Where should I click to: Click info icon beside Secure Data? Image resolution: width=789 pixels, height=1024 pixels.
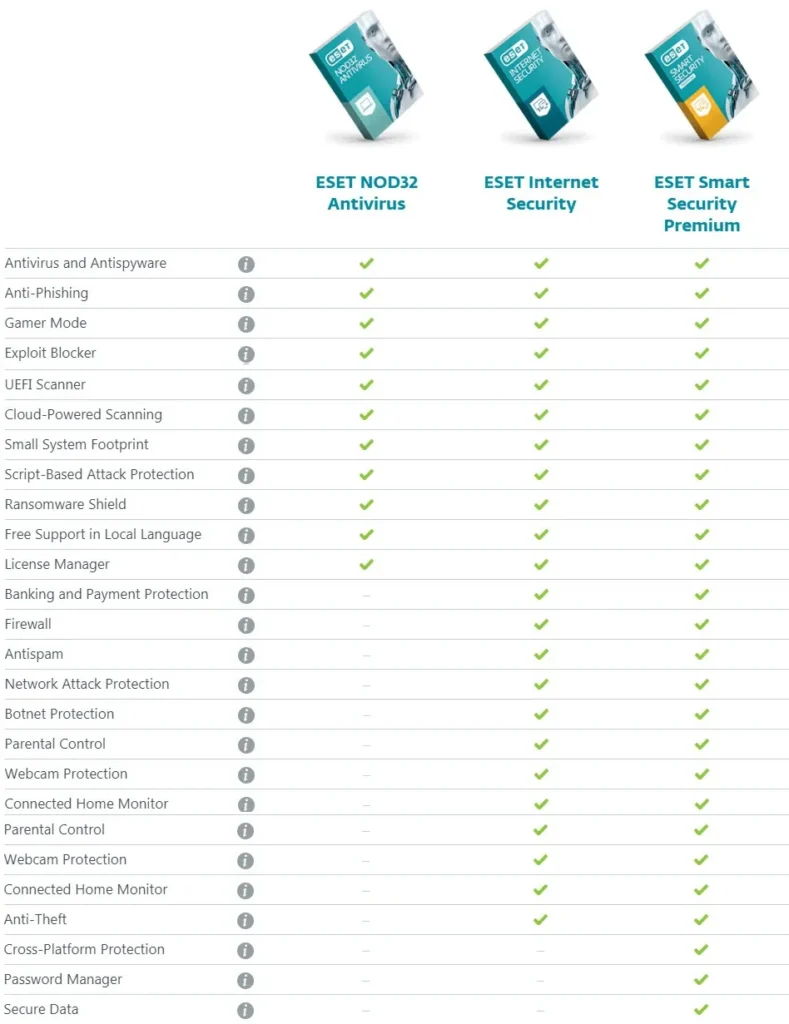pyautogui.click(x=245, y=1010)
